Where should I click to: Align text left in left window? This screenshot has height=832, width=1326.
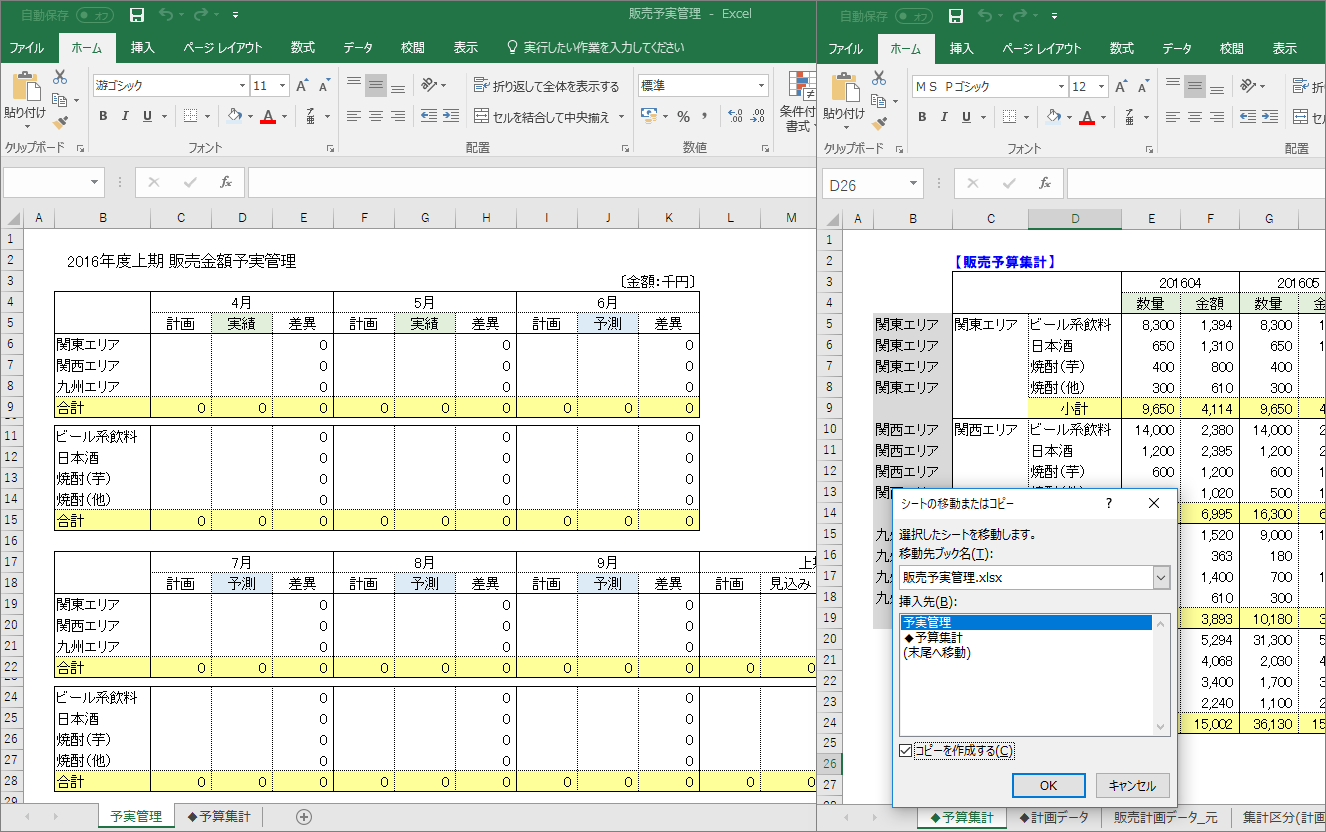354,116
